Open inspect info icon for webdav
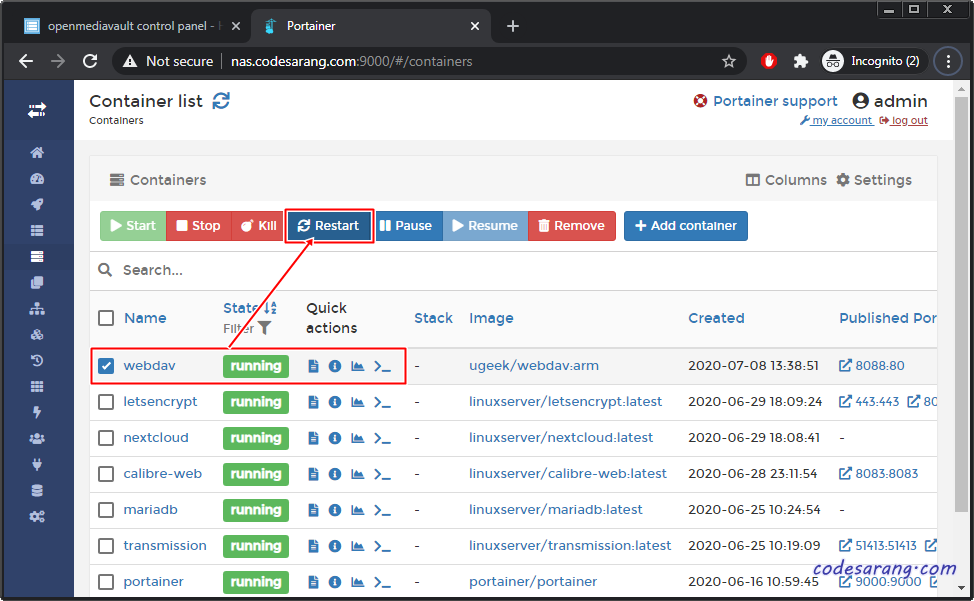Screen dimensions: 974x601 [335, 366]
